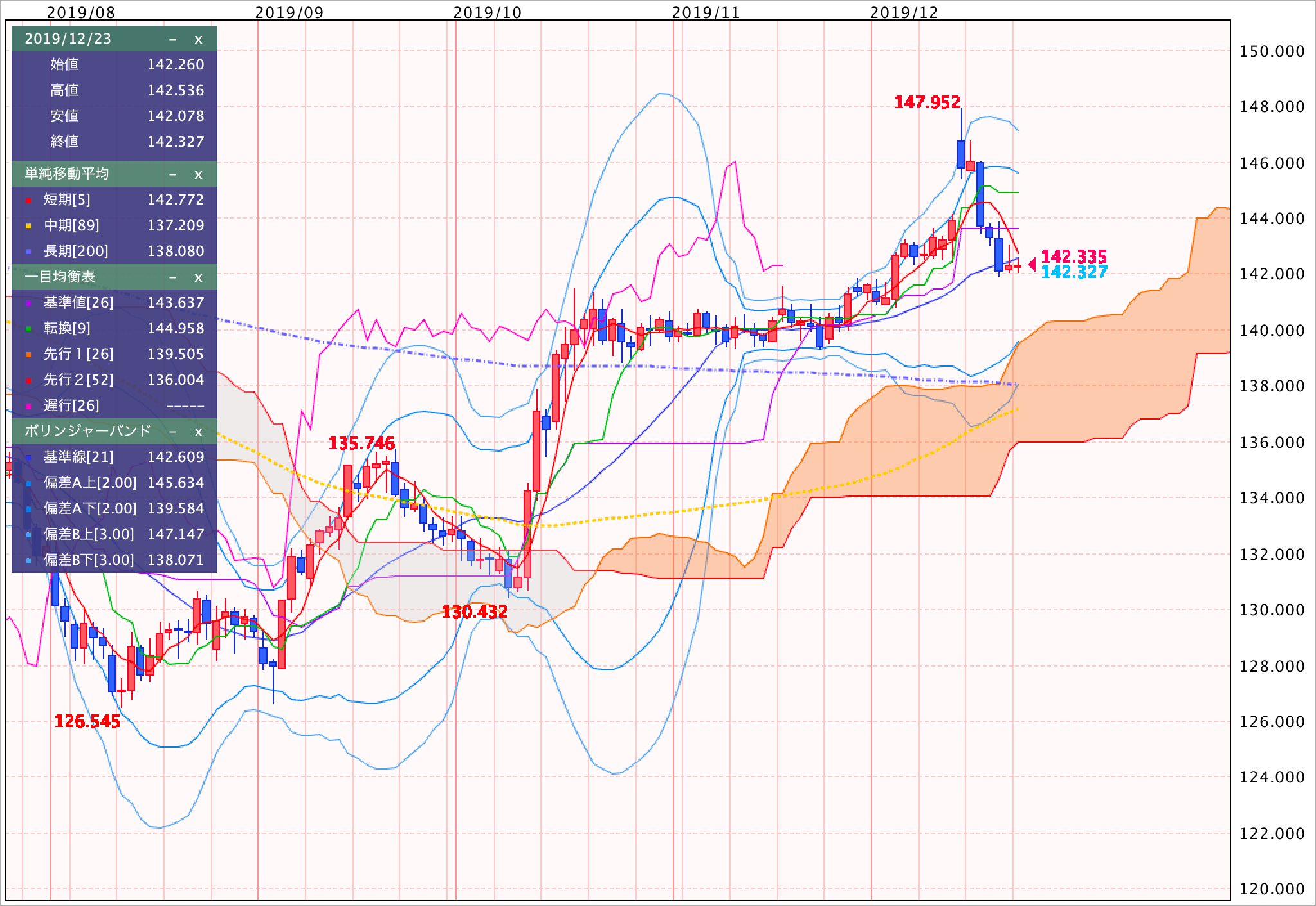
Task: Click the 偏差B下[3.00] color marker
Action: coord(28,561)
